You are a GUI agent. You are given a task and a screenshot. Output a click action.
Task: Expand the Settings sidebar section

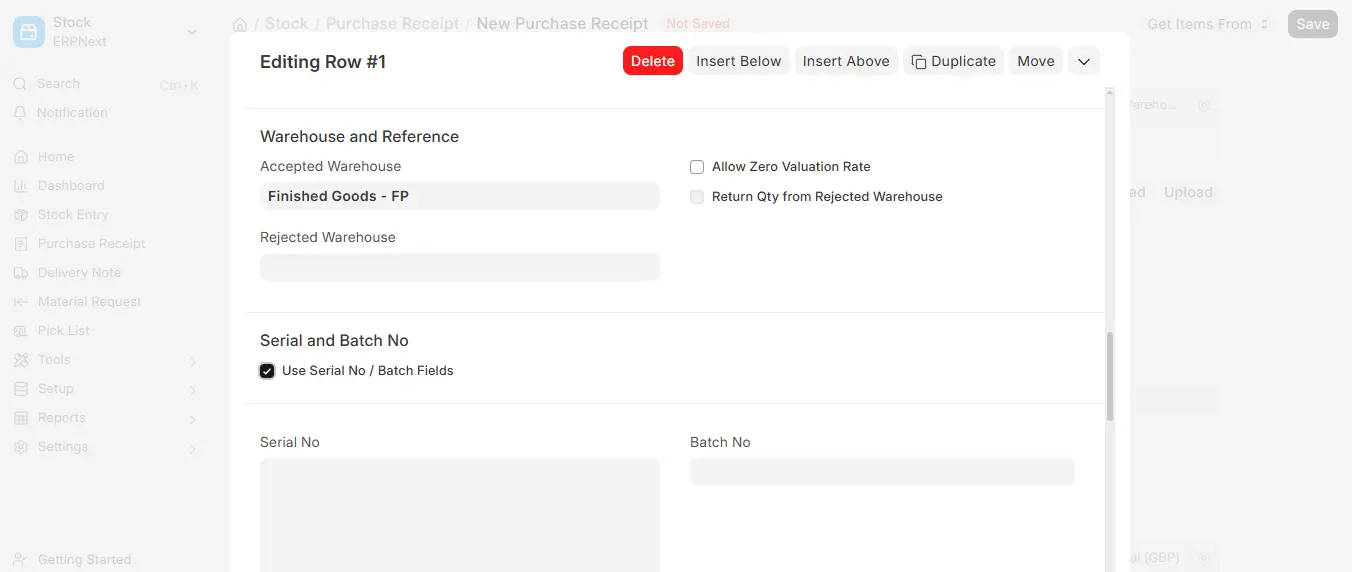click(193, 448)
